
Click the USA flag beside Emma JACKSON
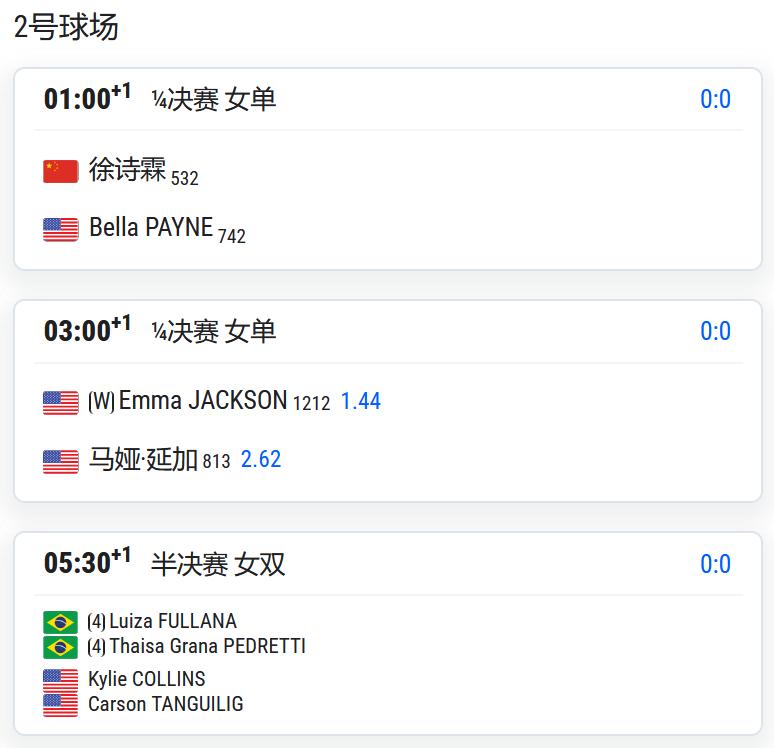point(60,403)
